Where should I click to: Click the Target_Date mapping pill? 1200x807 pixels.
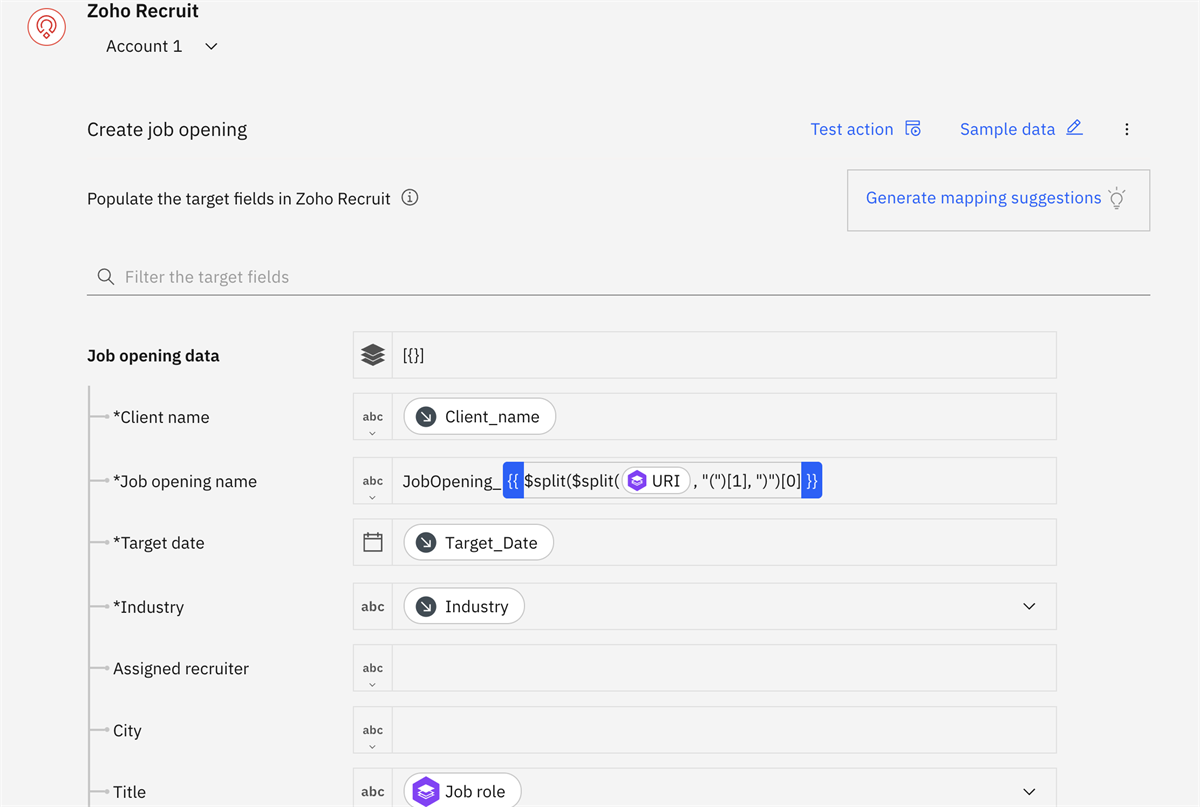tap(478, 543)
